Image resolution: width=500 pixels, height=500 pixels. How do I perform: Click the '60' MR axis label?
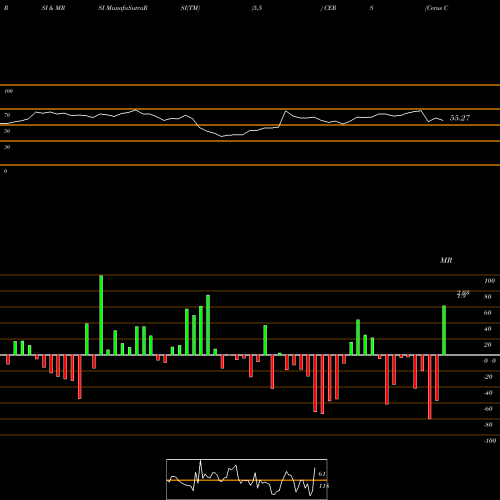(x=488, y=313)
